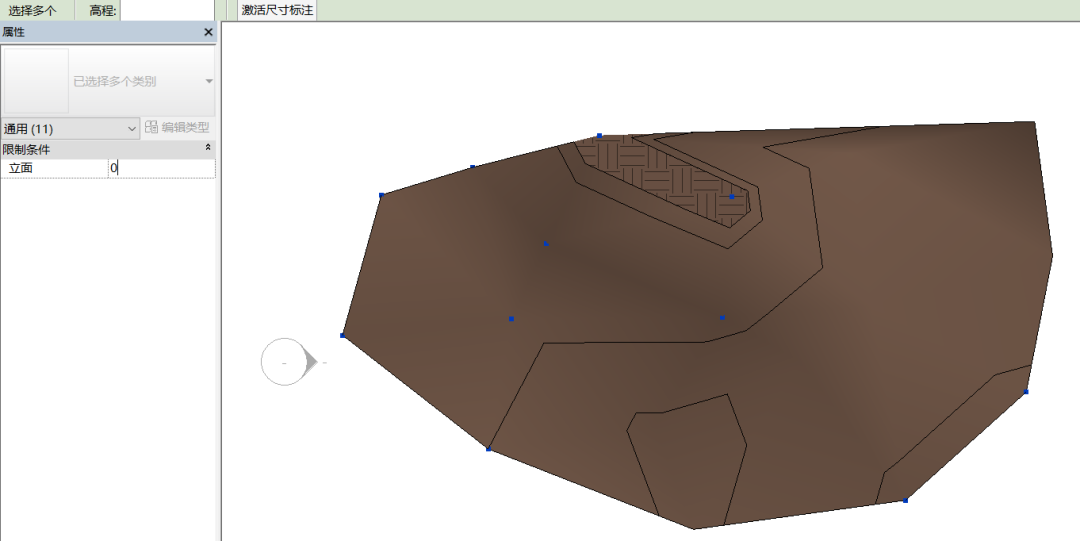Close the 属性 properties panel
This screenshot has width=1080, height=541.
click(208, 32)
